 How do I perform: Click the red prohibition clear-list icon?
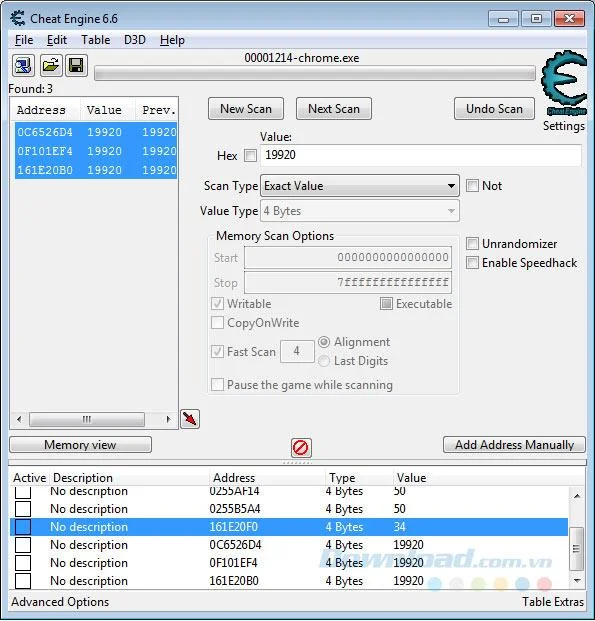(301, 448)
